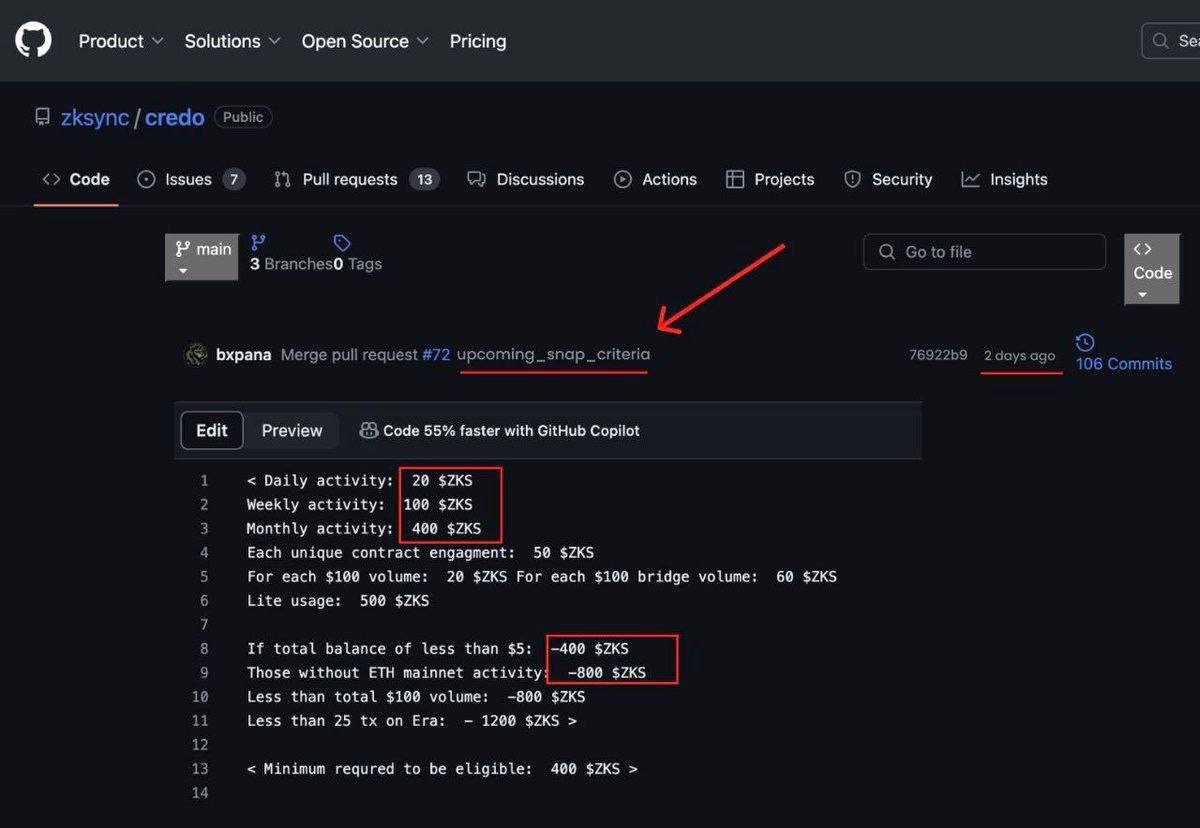Click line number 1 in editor
Screen dimensions: 1200x828
204,481
